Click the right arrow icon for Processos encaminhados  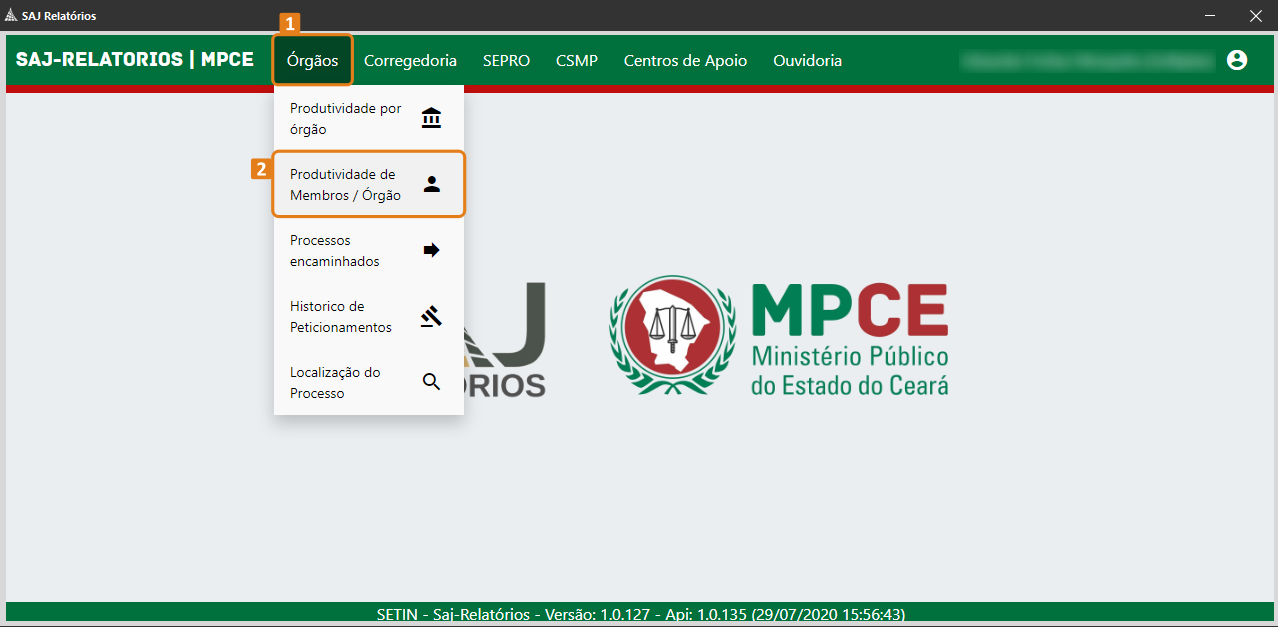click(431, 250)
